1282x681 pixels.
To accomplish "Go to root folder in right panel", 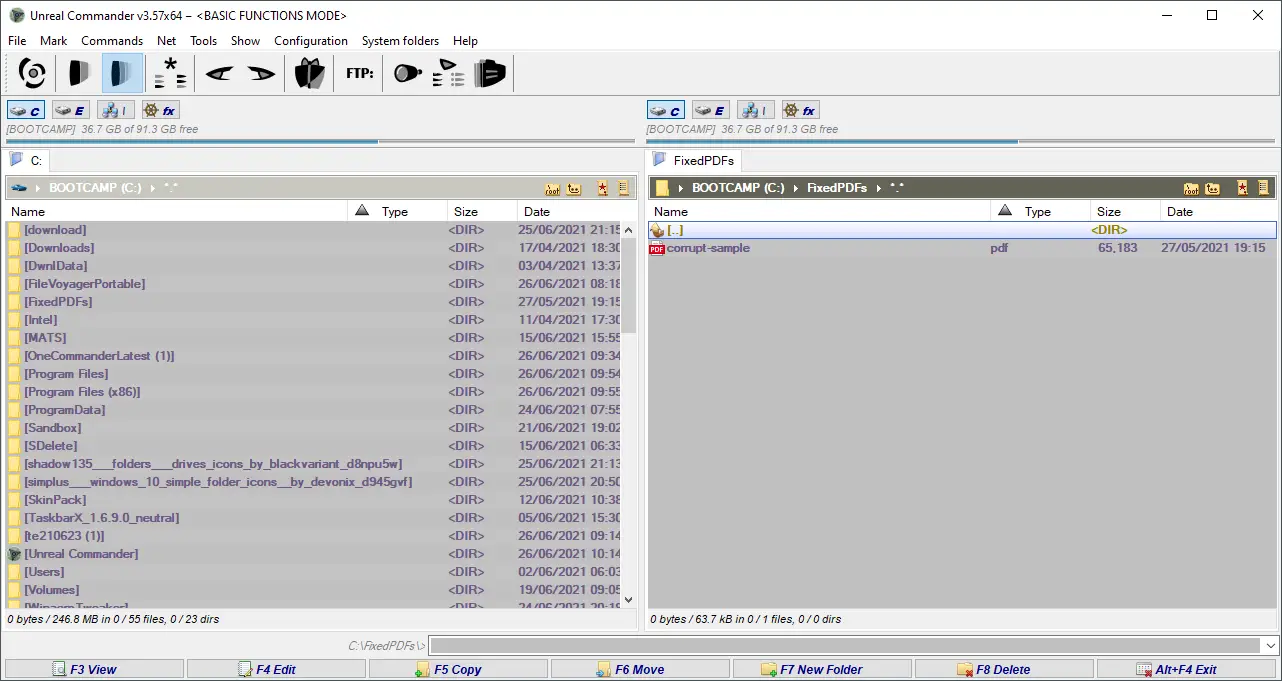I will (x=1192, y=188).
